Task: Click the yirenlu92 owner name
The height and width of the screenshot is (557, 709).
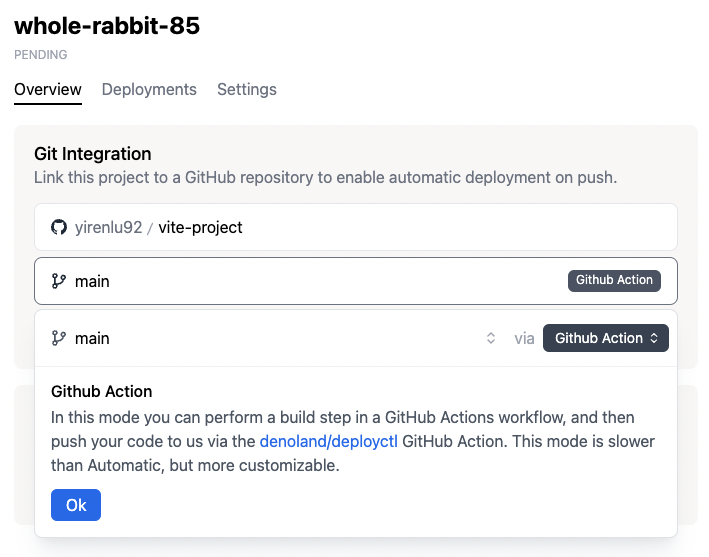Action: click(x=108, y=227)
